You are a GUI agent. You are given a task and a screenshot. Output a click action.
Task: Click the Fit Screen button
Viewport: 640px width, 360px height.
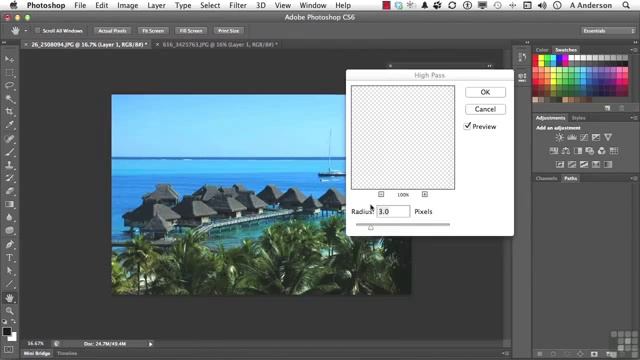153,31
